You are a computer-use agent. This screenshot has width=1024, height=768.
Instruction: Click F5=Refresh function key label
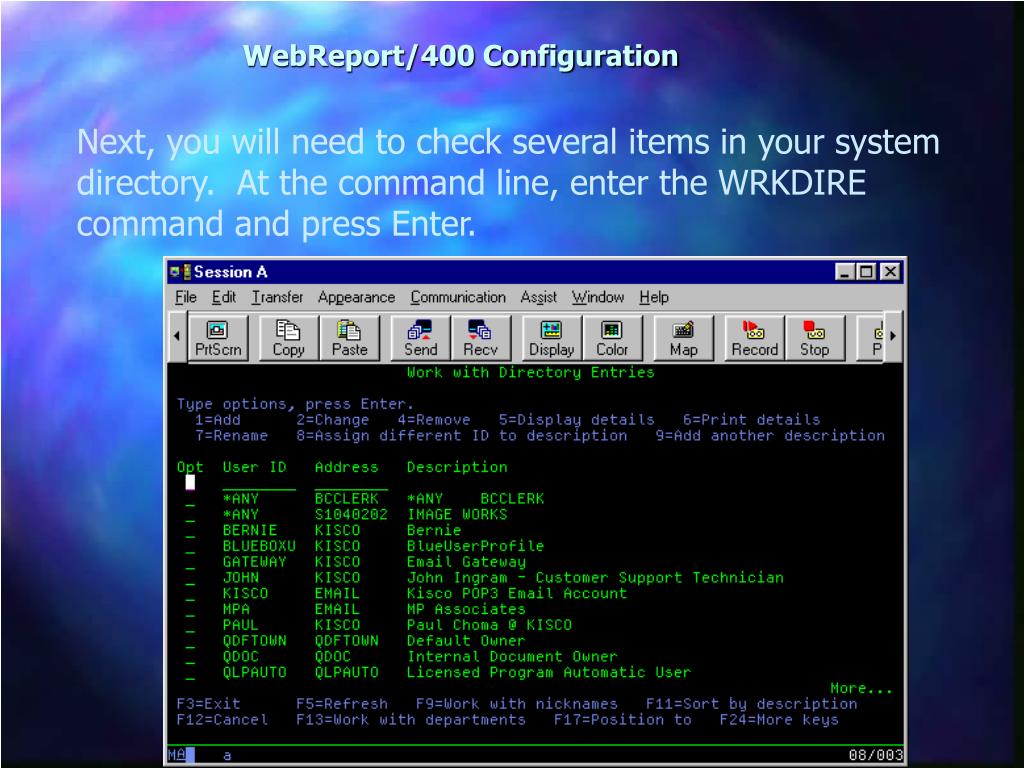(x=342, y=704)
